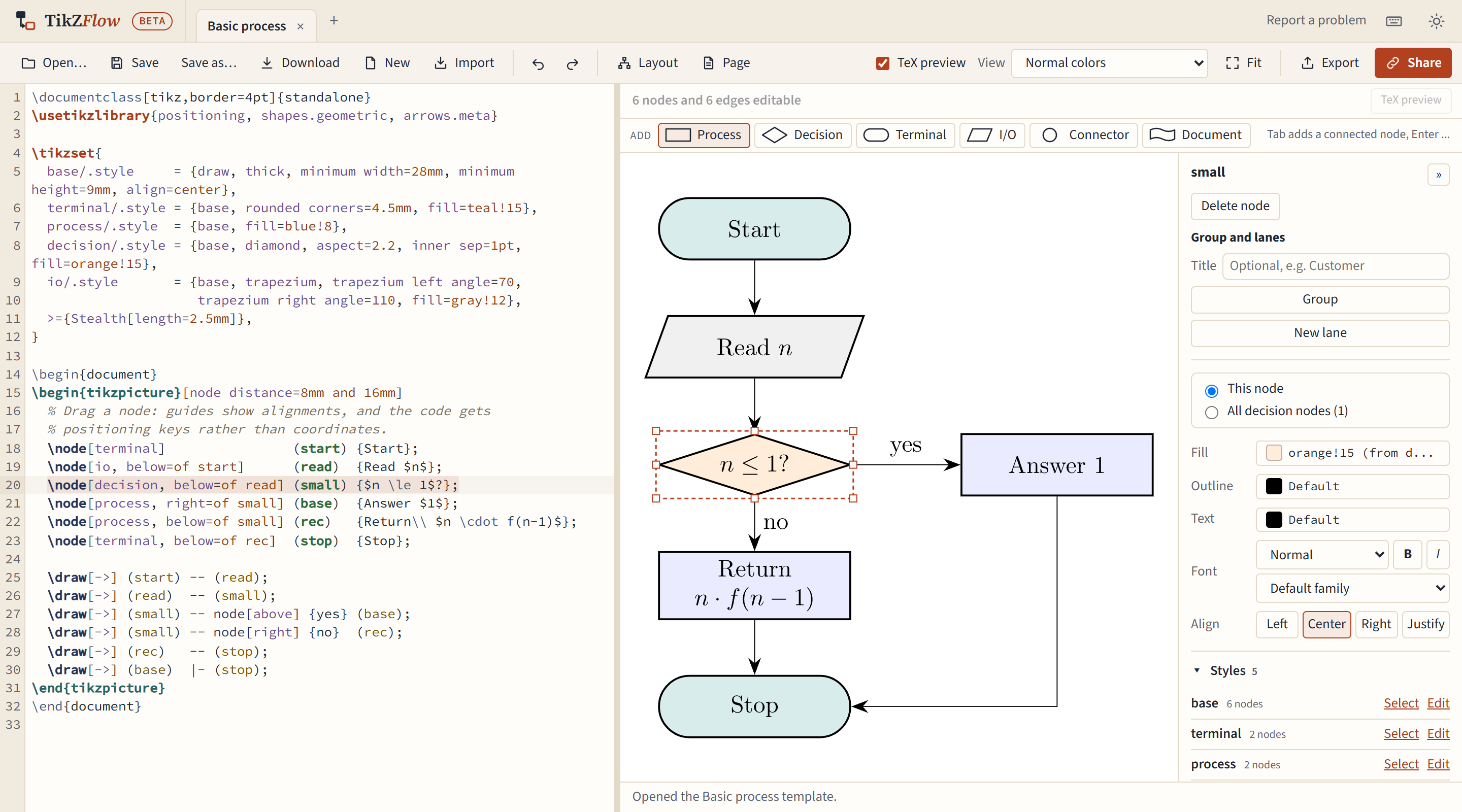Click the black Outline color swatch
The height and width of the screenshot is (812, 1462).
1274,486
